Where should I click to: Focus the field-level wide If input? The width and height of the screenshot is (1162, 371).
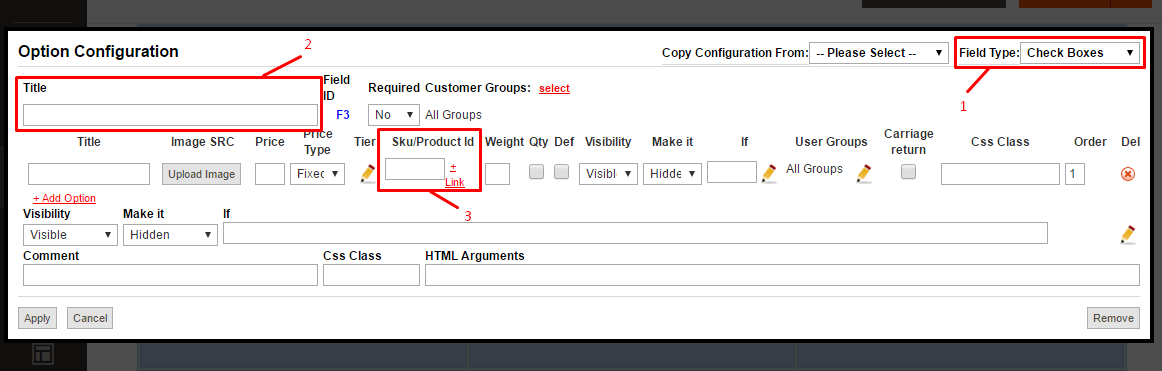point(635,233)
